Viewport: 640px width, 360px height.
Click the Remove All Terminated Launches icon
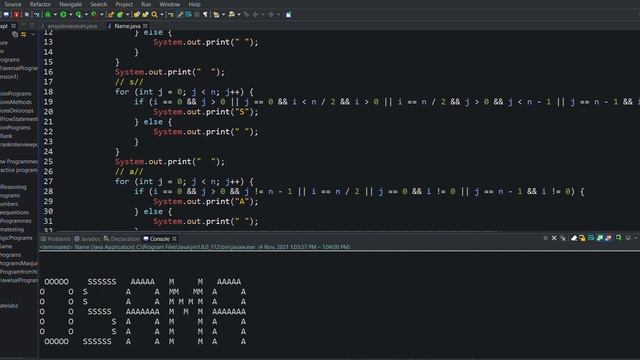pyautogui.click(x=563, y=238)
